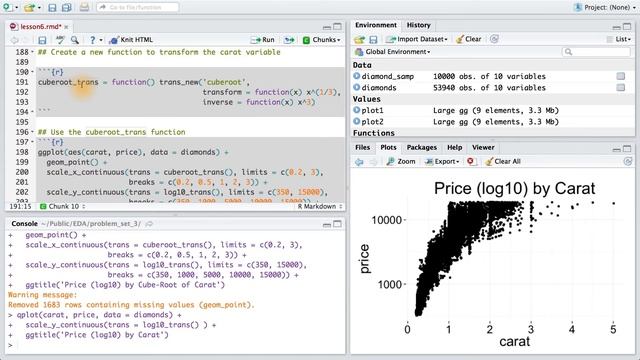View diamond_samp in data viewer grid icon
The height and width of the screenshot is (360, 640).
tap(621, 76)
